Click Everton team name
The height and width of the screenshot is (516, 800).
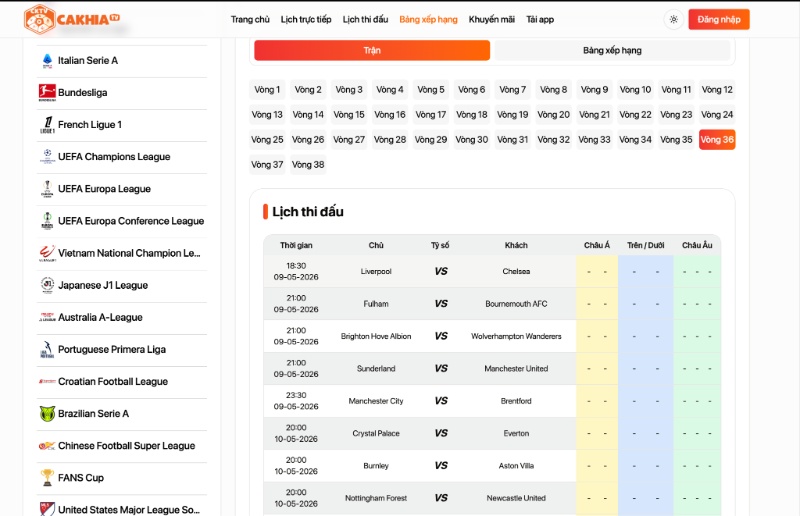pos(516,433)
